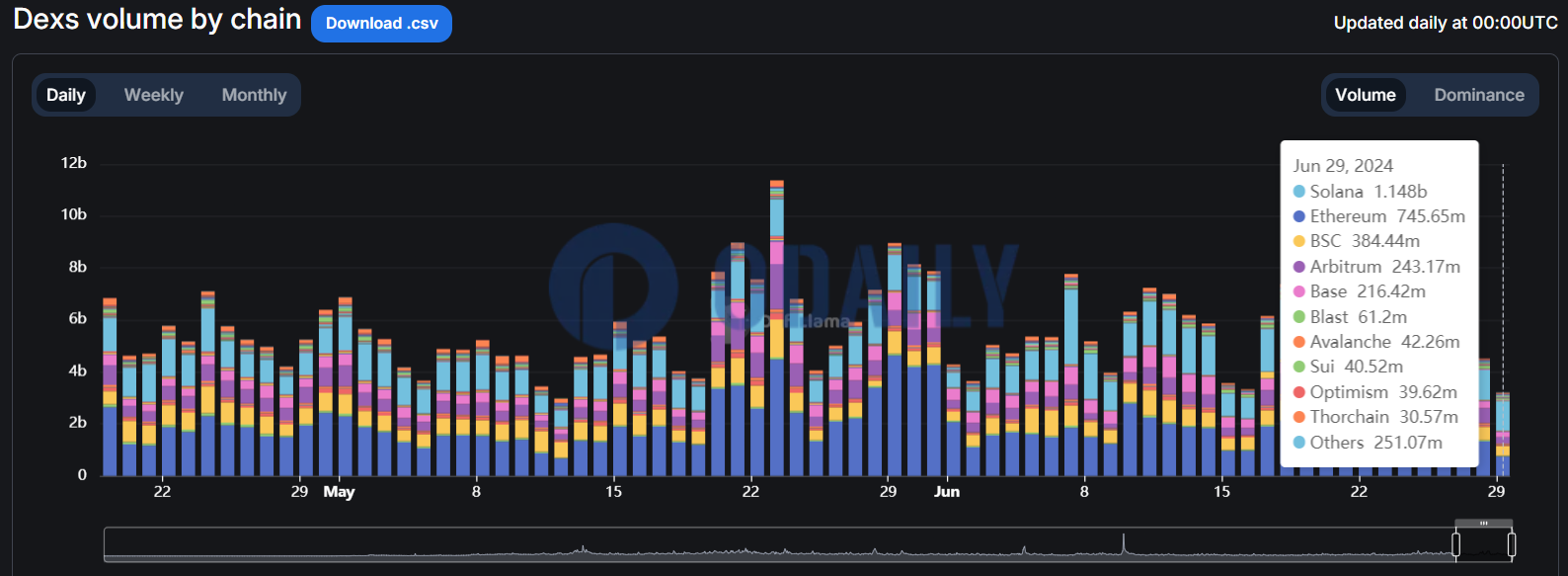
Task: Select the Volume view toggle
Action: [x=1366, y=95]
